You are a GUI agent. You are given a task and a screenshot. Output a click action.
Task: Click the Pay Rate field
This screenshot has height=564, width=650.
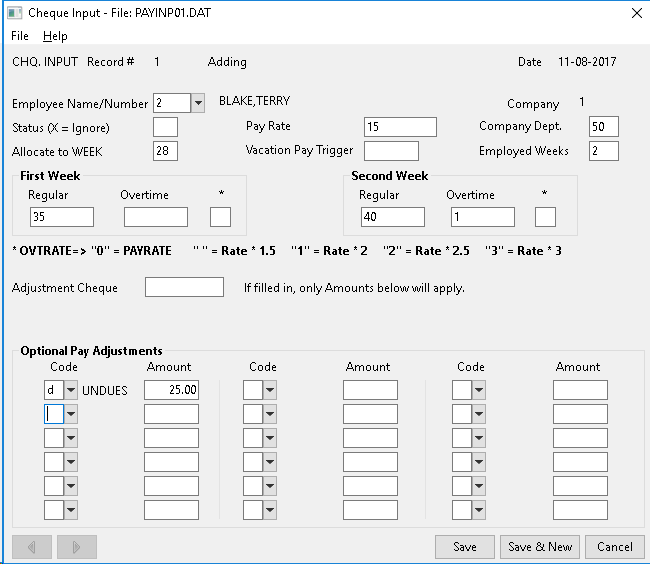click(400, 127)
